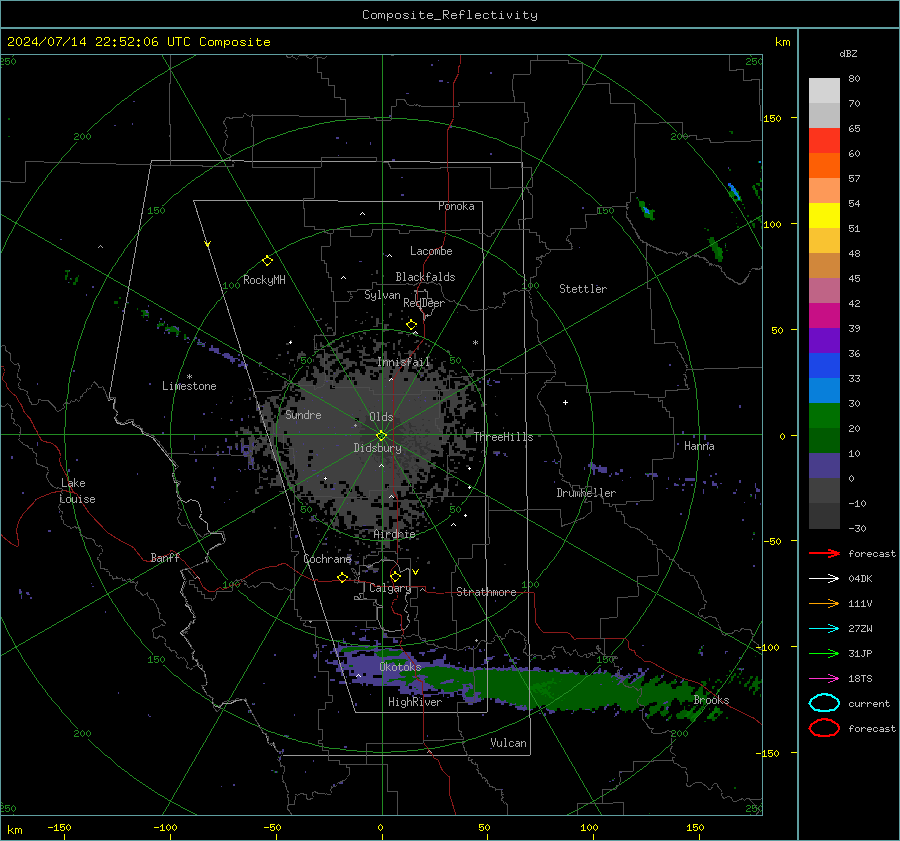
Task: Select the dark gray swatch above -30
Action: (x=824, y=516)
